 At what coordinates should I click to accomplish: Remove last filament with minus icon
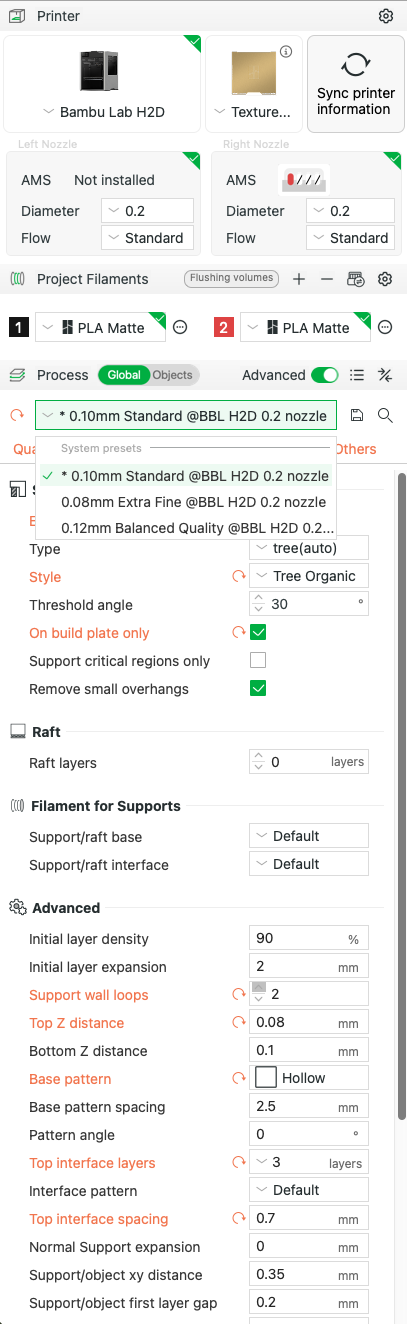[327, 279]
